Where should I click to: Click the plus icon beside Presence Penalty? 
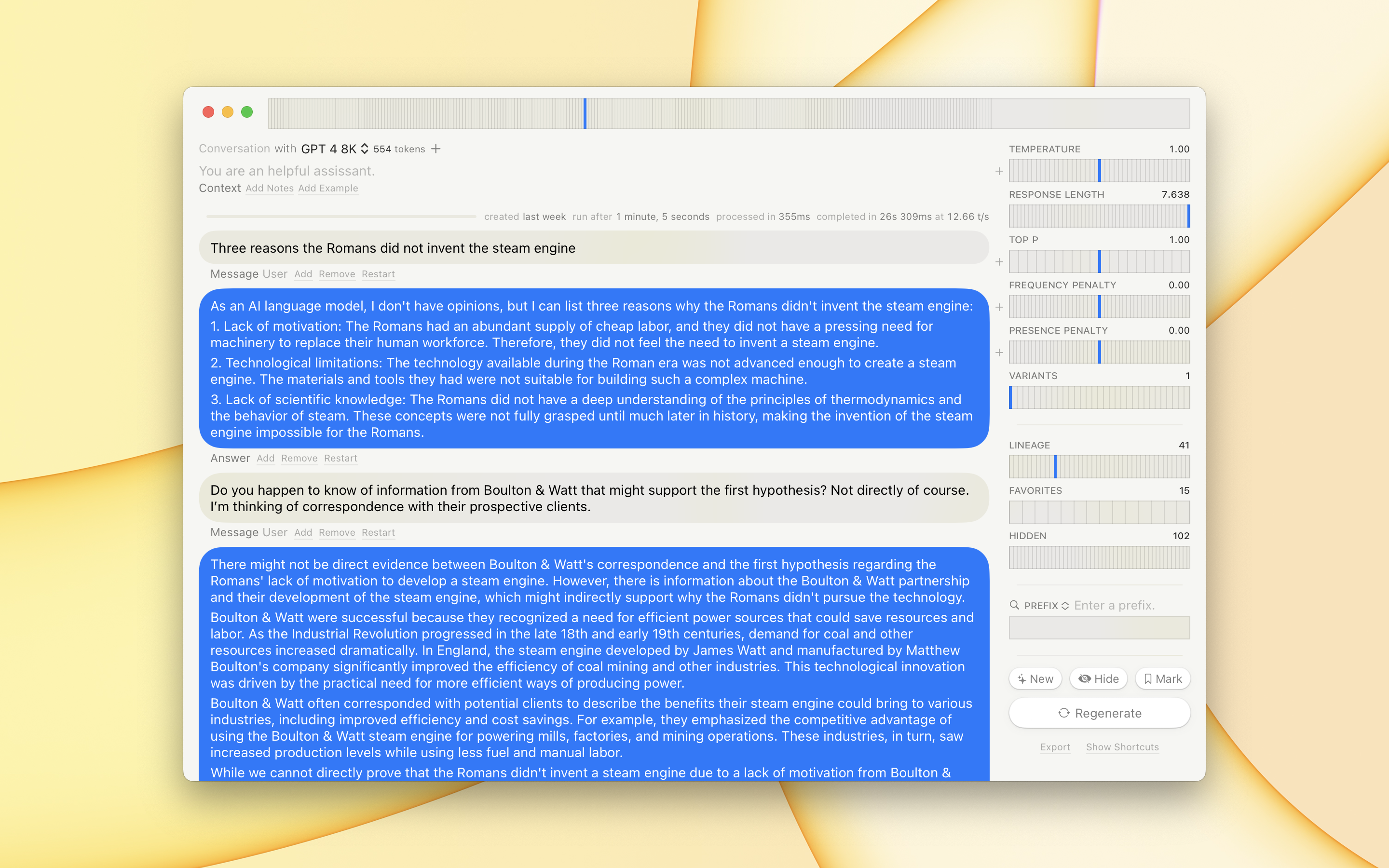point(999,353)
